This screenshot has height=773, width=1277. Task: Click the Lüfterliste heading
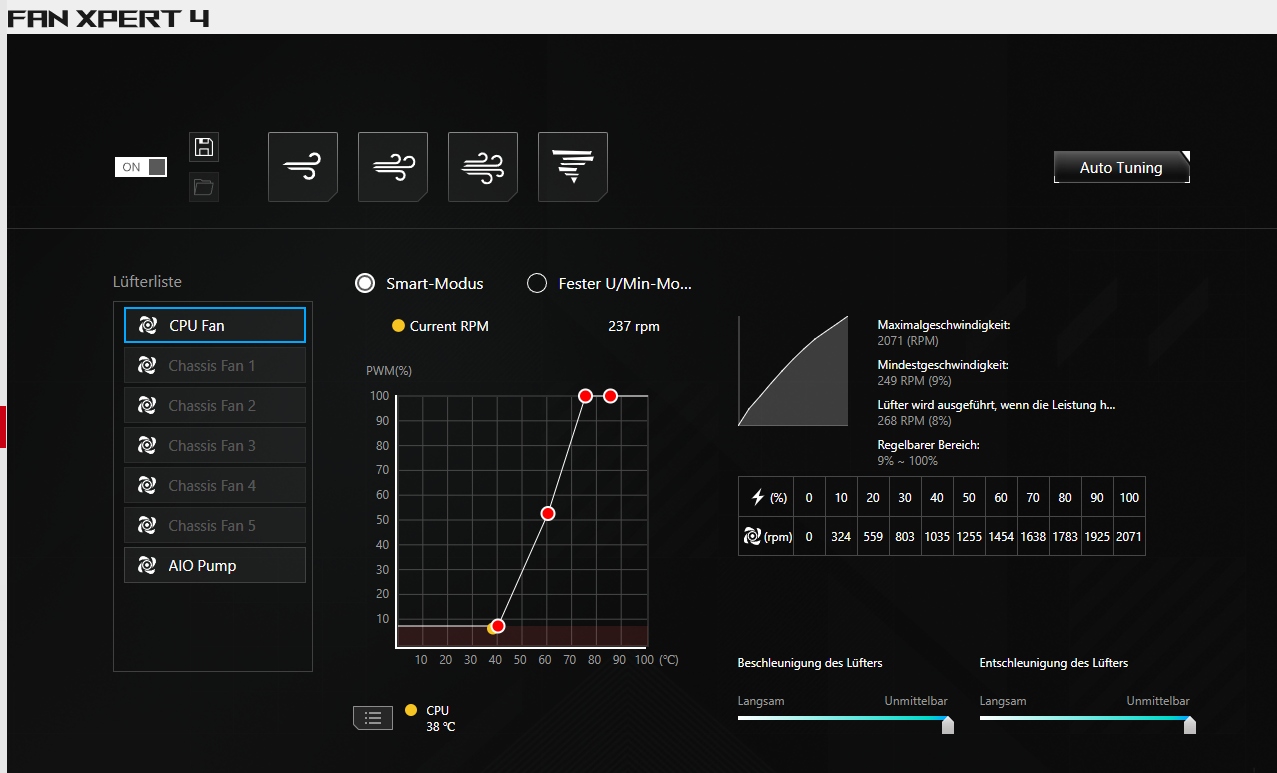click(x=147, y=282)
